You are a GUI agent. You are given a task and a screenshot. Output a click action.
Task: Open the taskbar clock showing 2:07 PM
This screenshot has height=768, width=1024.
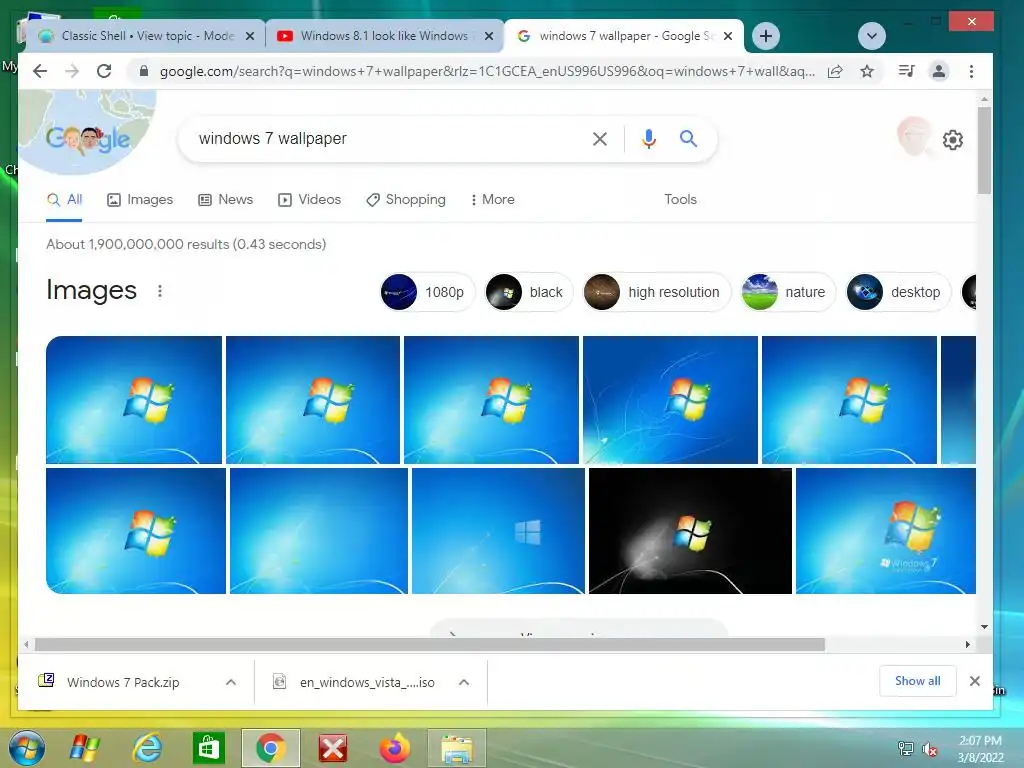980,749
